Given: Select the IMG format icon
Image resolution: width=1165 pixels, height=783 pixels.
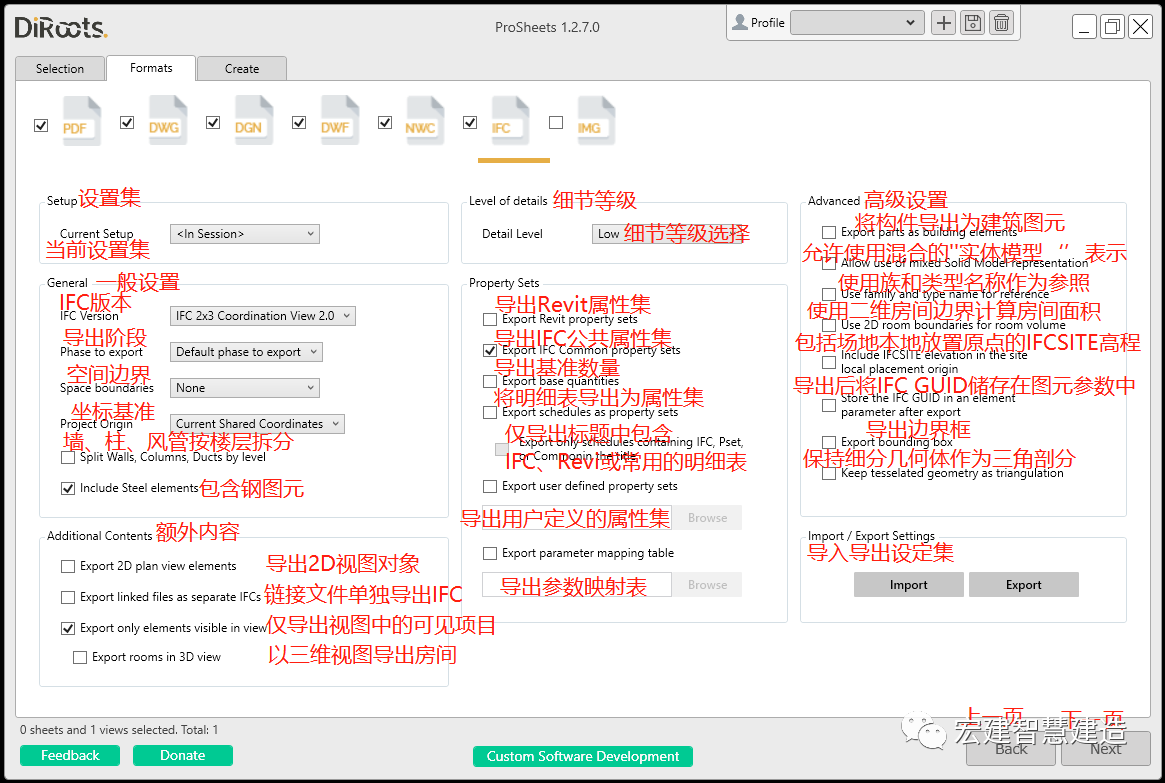Looking at the screenshot, I should tap(596, 120).
